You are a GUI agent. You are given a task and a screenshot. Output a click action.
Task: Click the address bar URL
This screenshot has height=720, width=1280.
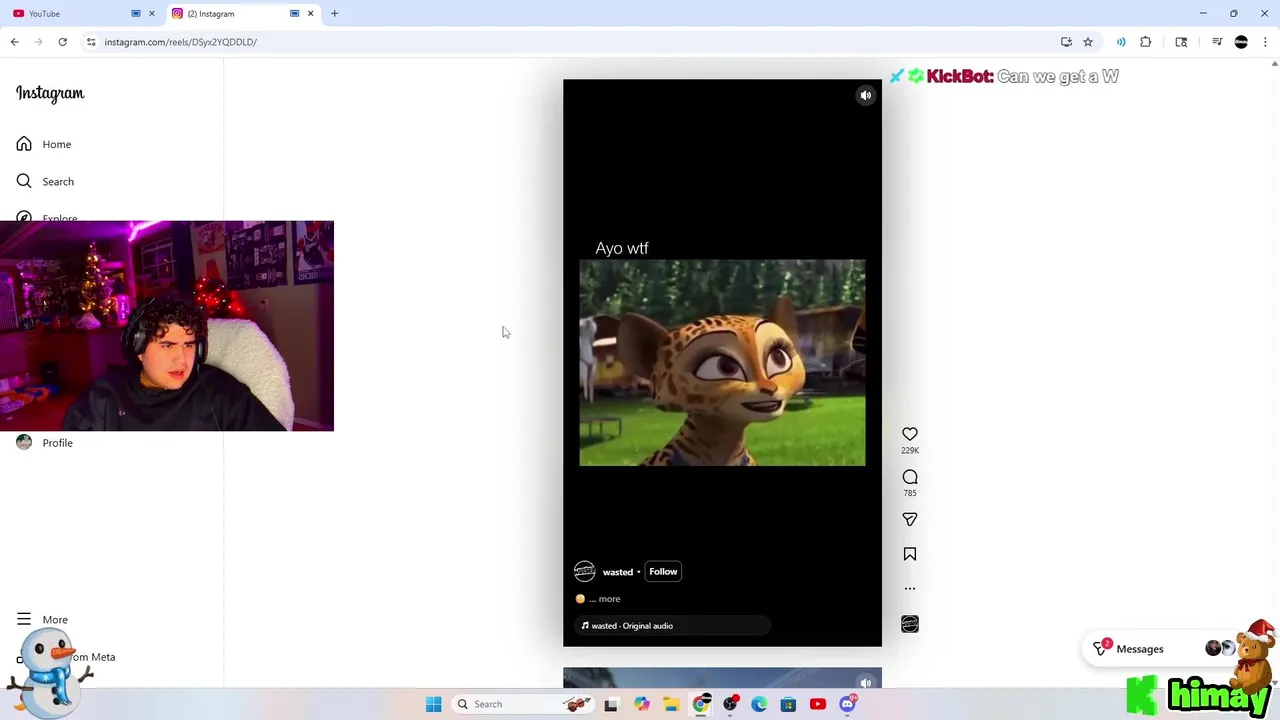coord(181,42)
